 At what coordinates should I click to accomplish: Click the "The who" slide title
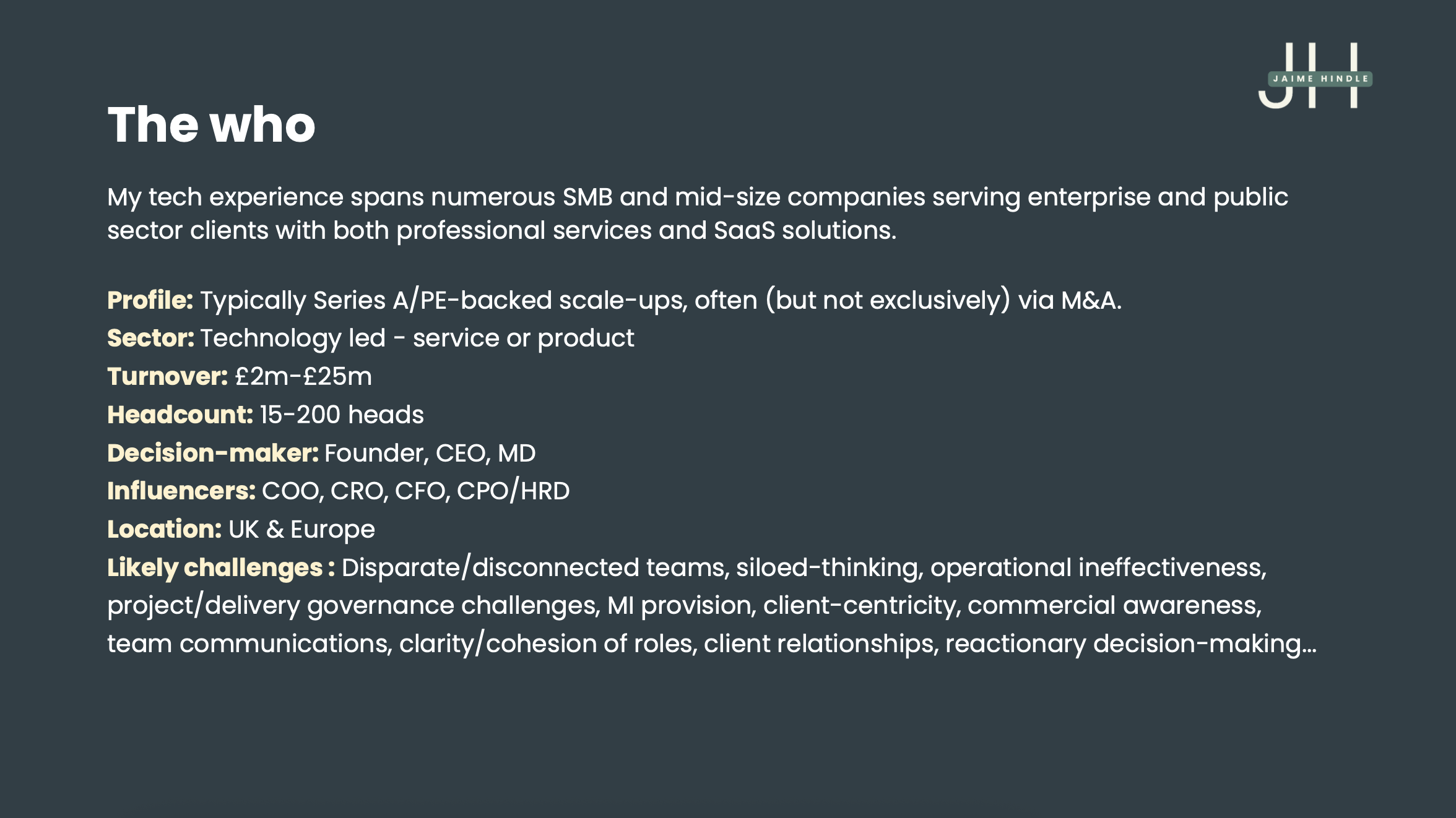coord(211,125)
